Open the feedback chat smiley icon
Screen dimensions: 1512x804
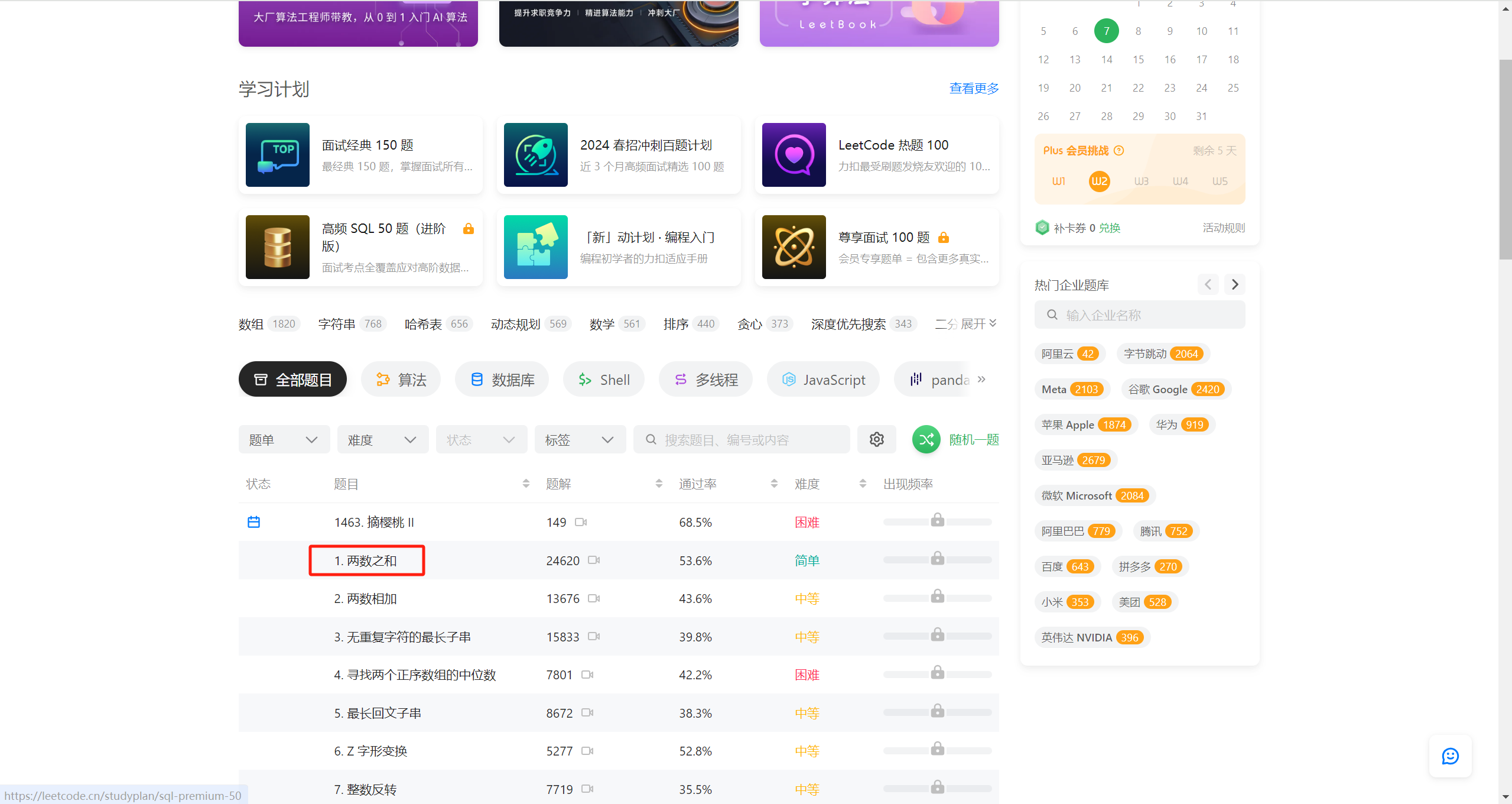1450,756
